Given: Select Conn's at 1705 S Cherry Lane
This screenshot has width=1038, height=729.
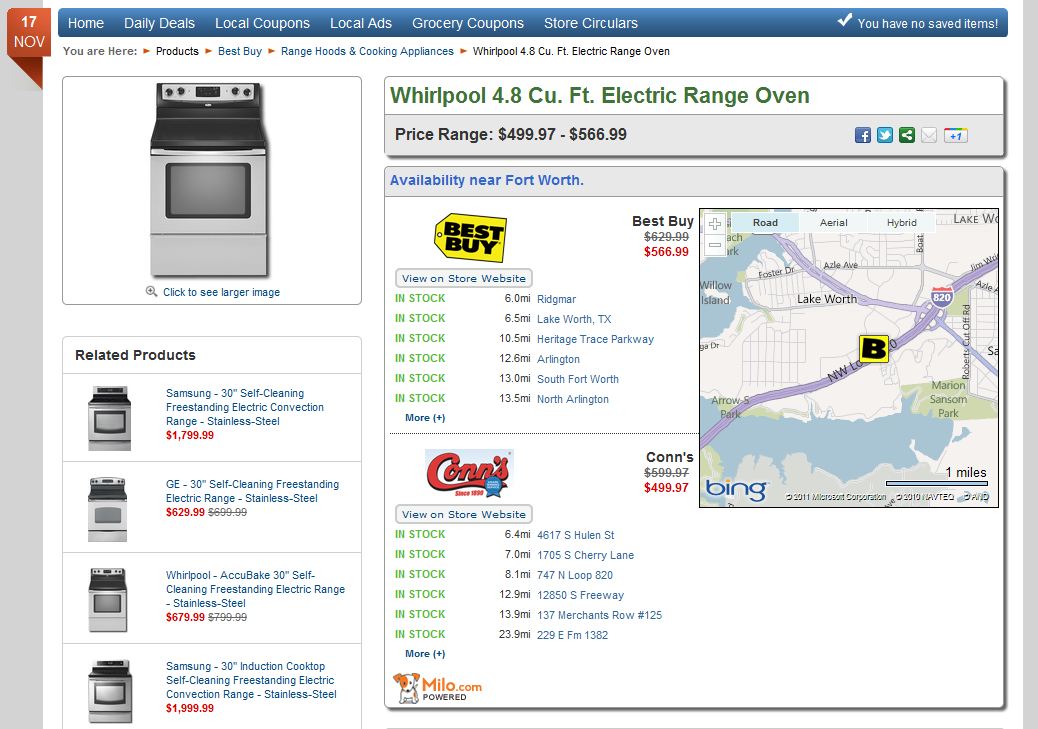Looking at the screenshot, I should pos(585,555).
